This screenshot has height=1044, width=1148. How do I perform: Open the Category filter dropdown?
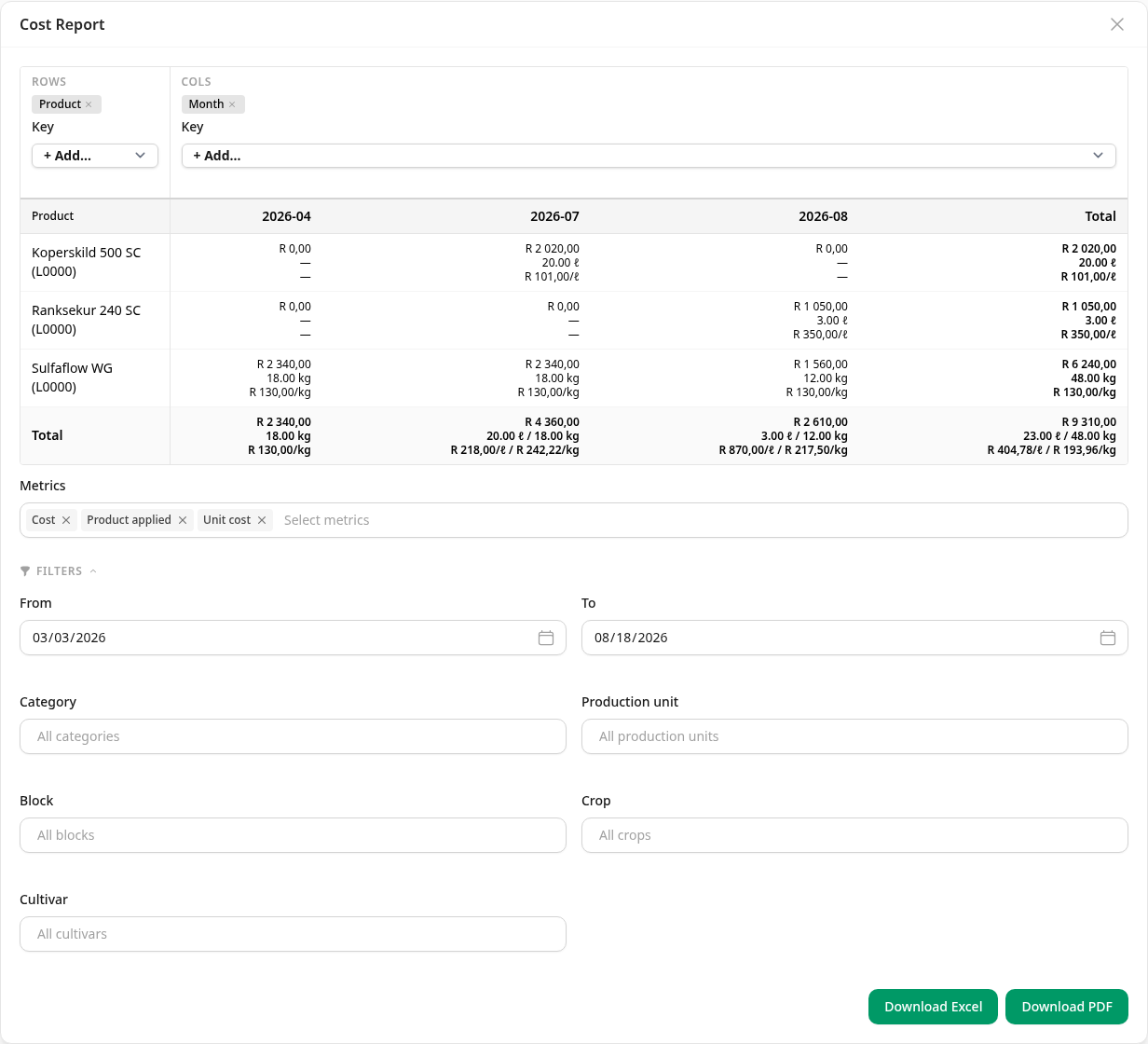[x=293, y=736]
